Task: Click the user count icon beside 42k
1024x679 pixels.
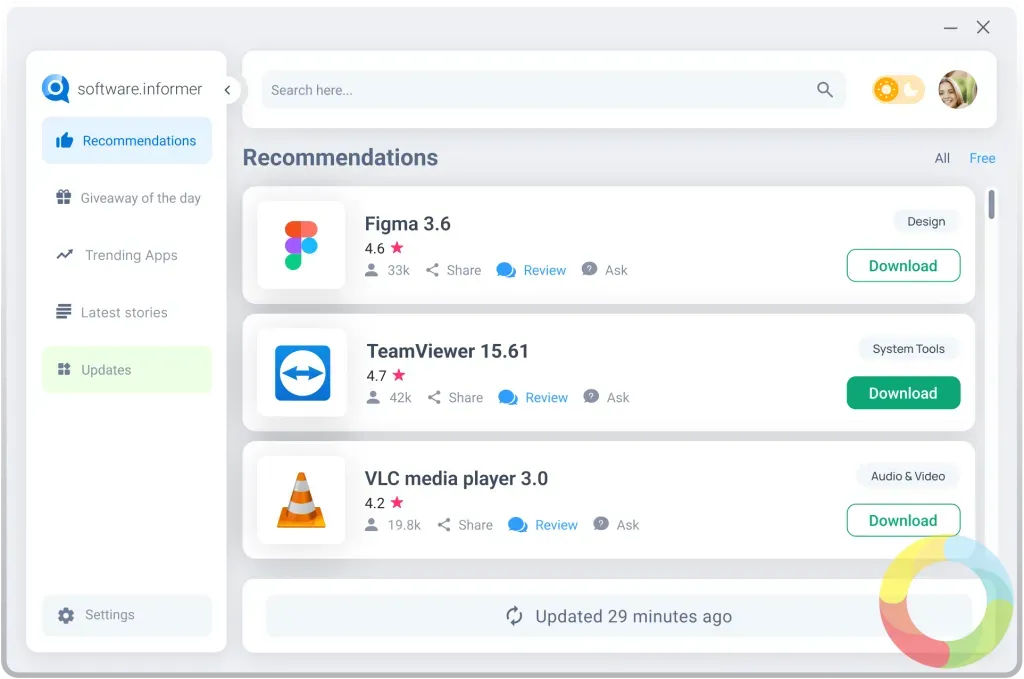Action: pyautogui.click(x=373, y=397)
